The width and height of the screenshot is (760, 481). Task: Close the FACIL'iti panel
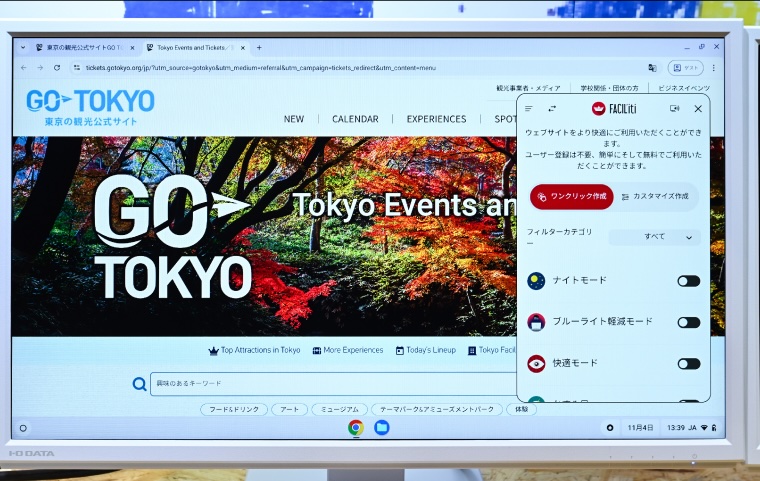698,109
